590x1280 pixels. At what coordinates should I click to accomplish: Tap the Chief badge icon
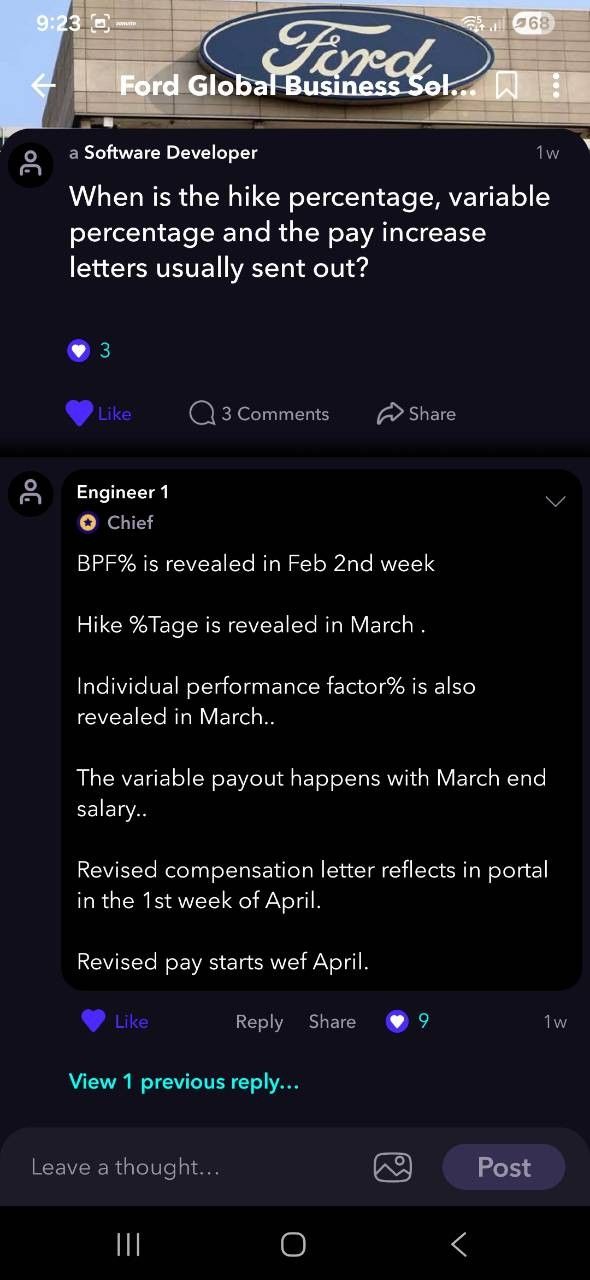pyautogui.click(x=87, y=522)
